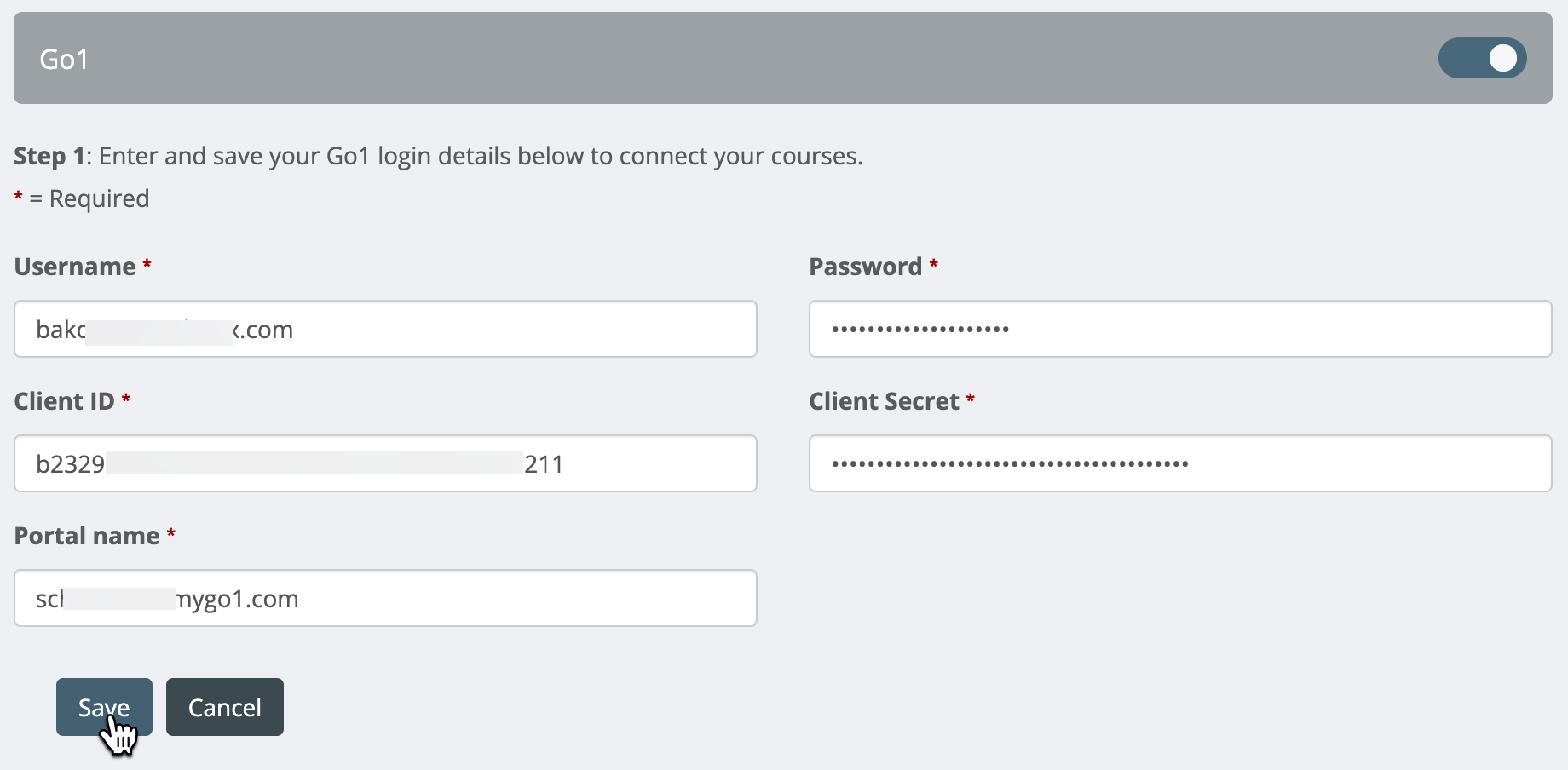Click the Go1 header title text
The height and width of the screenshot is (770, 1568).
64,60
